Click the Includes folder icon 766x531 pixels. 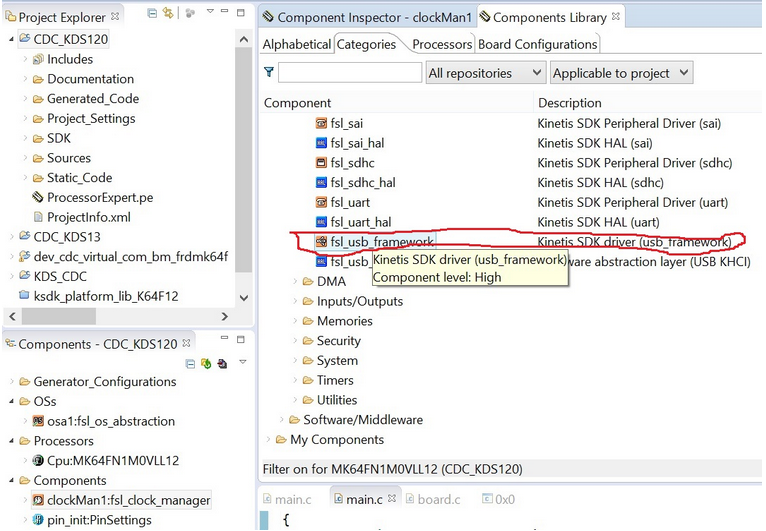pos(38,59)
